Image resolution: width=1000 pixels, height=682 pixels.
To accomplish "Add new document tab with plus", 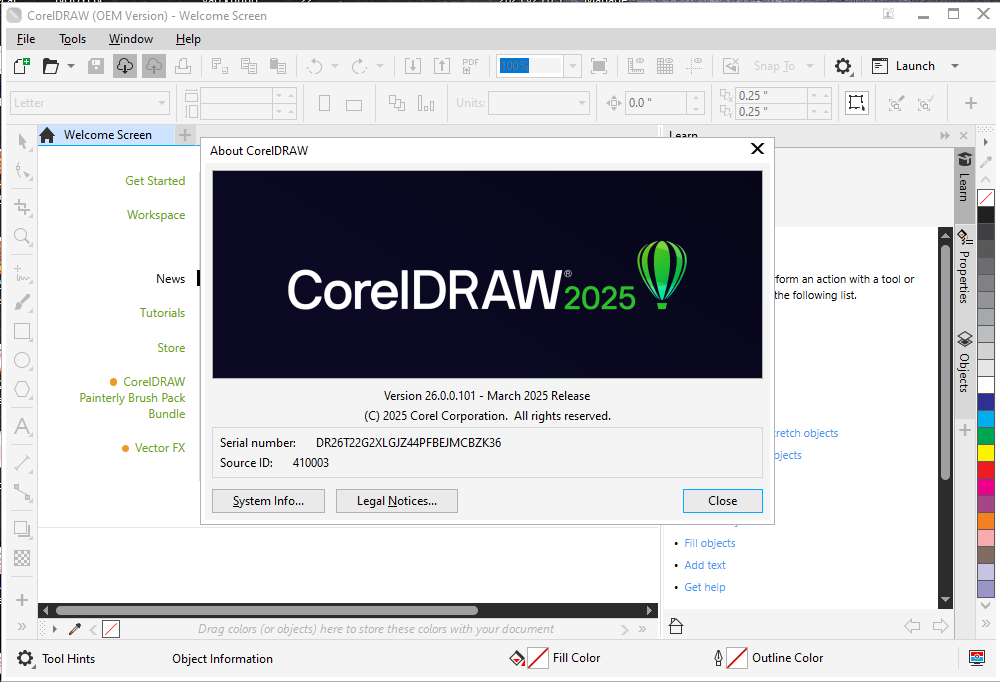I will pyautogui.click(x=184, y=135).
